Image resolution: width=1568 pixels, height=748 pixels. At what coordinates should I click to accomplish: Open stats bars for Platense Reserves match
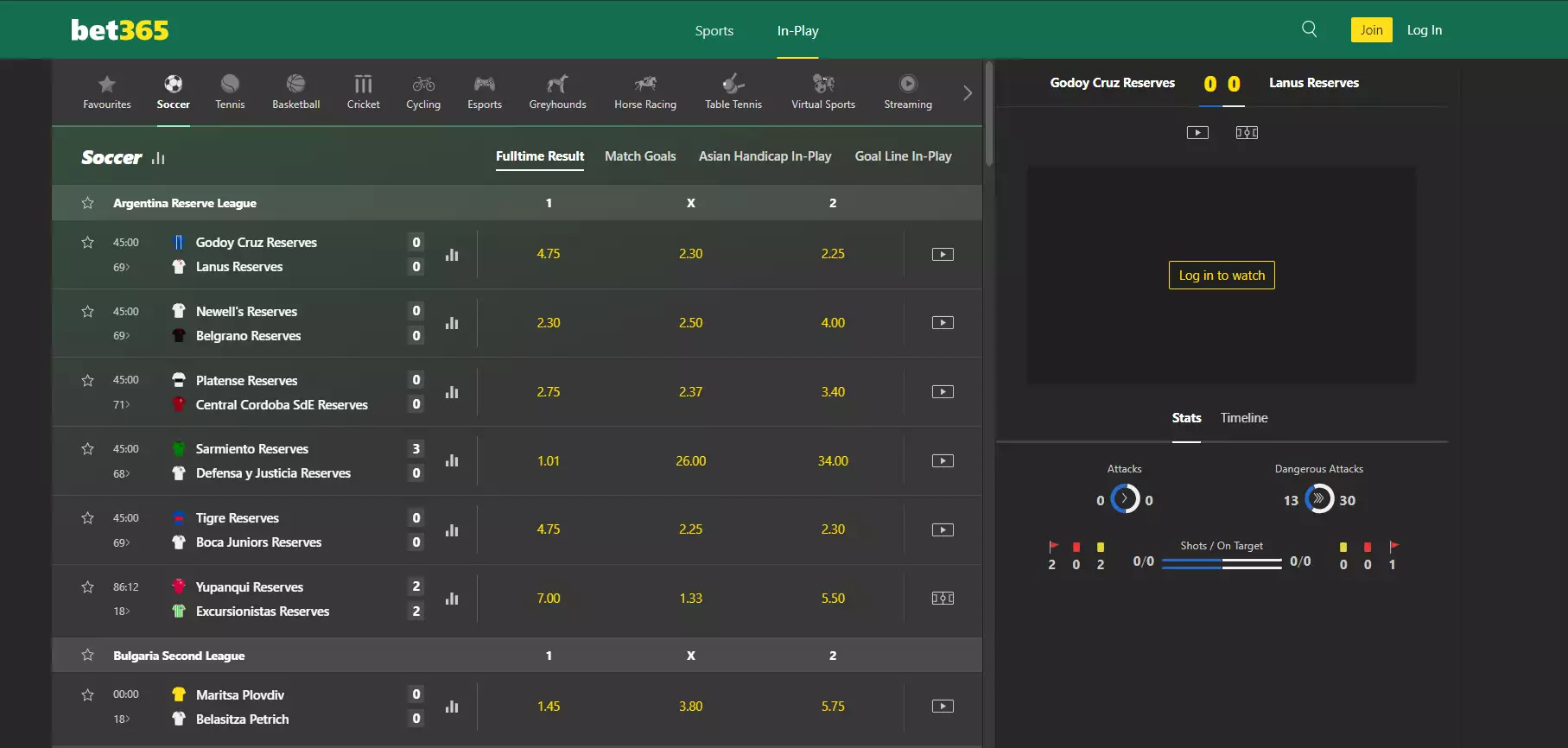[x=452, y=392]
